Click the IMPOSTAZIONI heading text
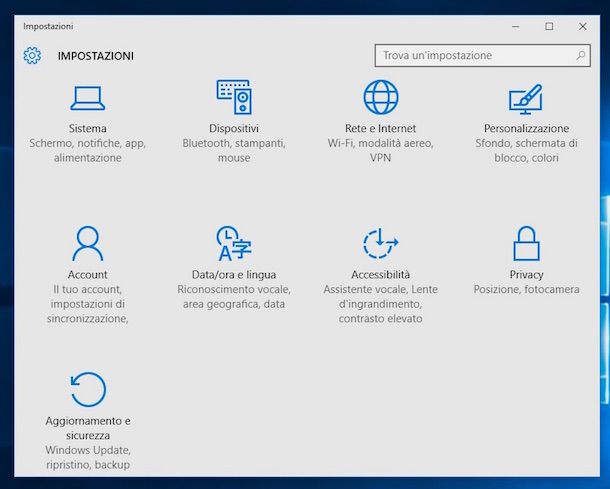This screenshot has height=489, width=610. click(x=96, y=56)
